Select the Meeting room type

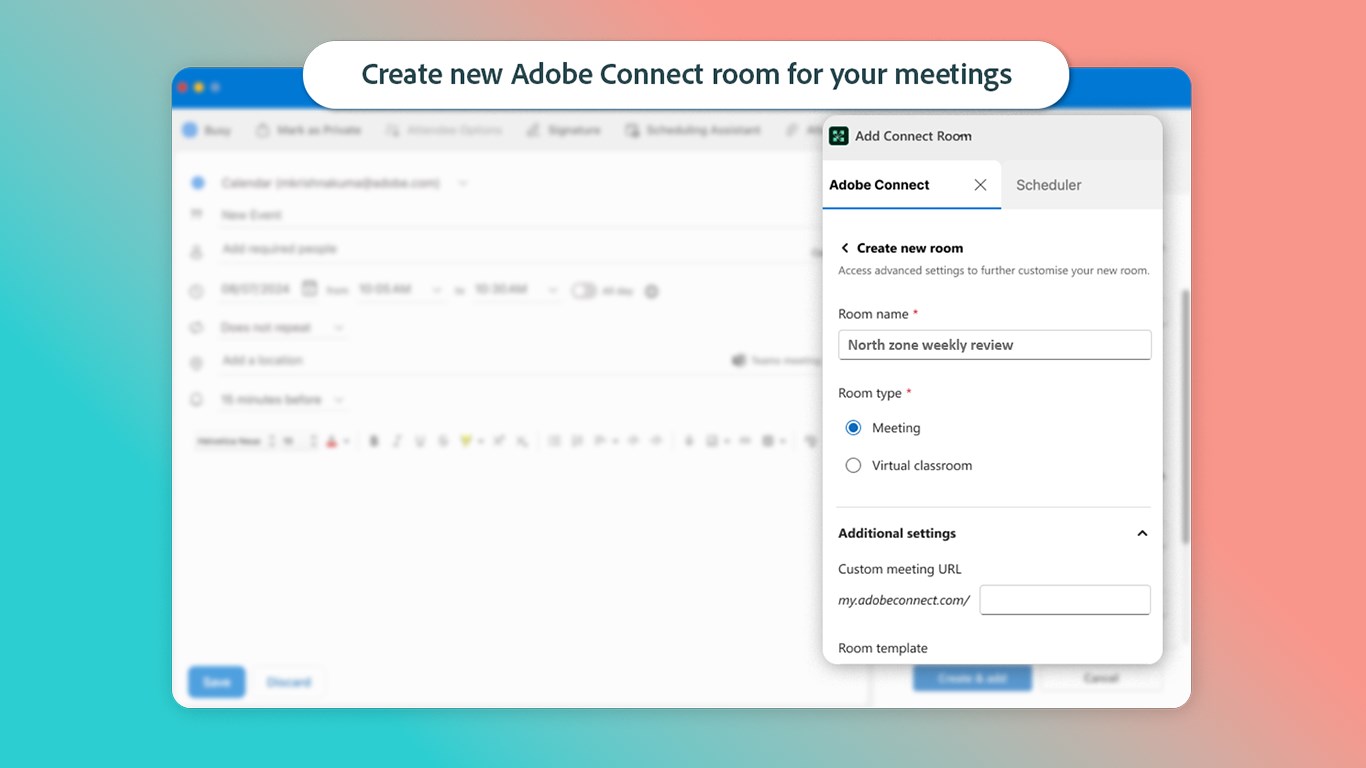click(x=853, y=428)
